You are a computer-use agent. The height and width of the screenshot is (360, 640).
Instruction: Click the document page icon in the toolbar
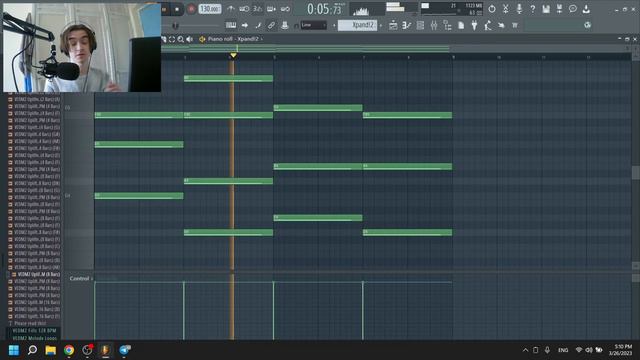(461, 25)
